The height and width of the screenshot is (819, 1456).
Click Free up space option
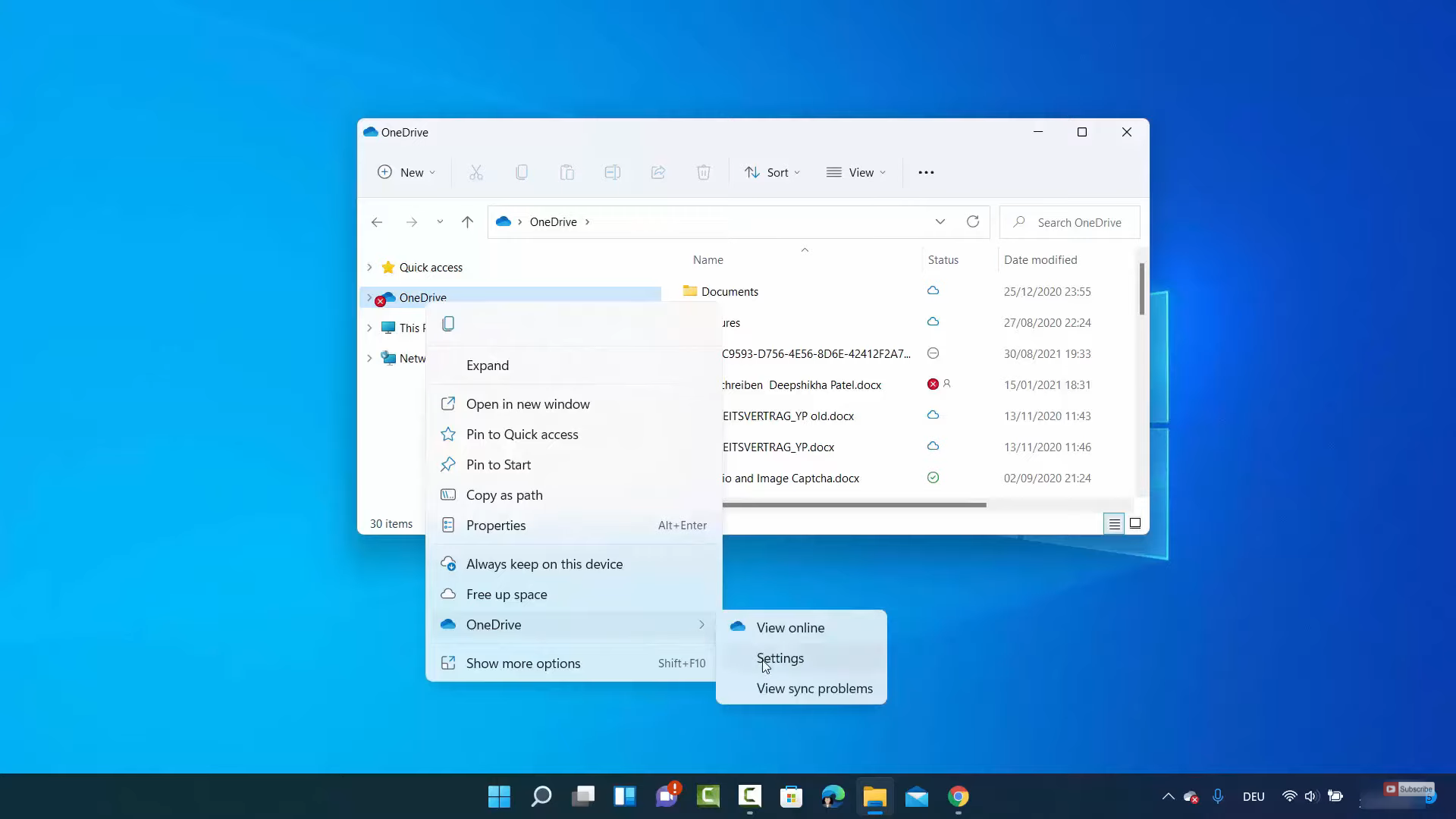tap(507, 593)
